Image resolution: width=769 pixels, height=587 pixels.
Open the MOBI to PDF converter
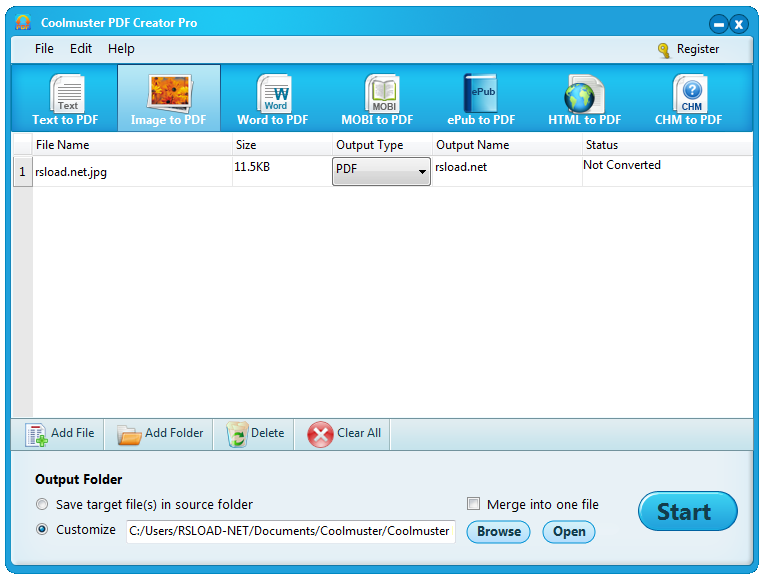378,99
